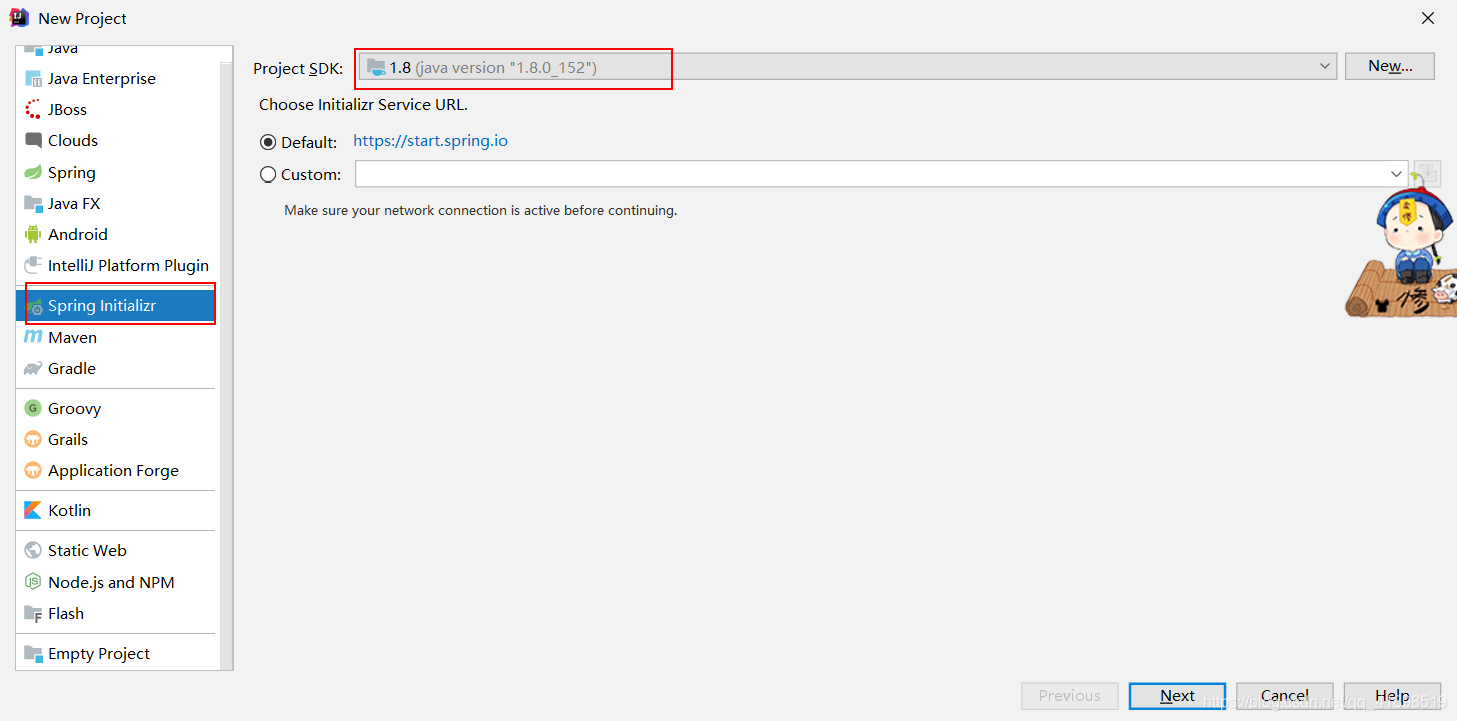This screenshot has width=1457, height=721.
Task: Click the Clouds chat bubble icon
Action: (33, 141)
